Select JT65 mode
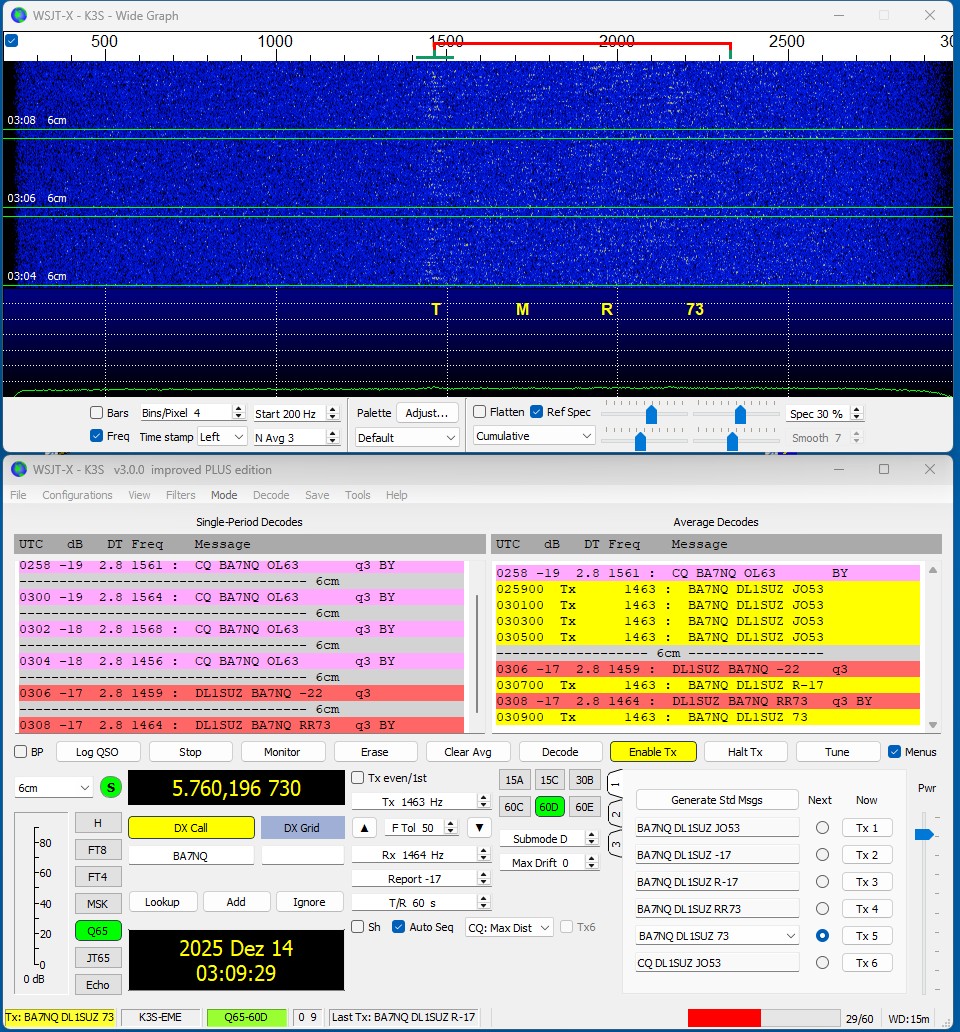960x1032 pixels. [x=97, y=957]
